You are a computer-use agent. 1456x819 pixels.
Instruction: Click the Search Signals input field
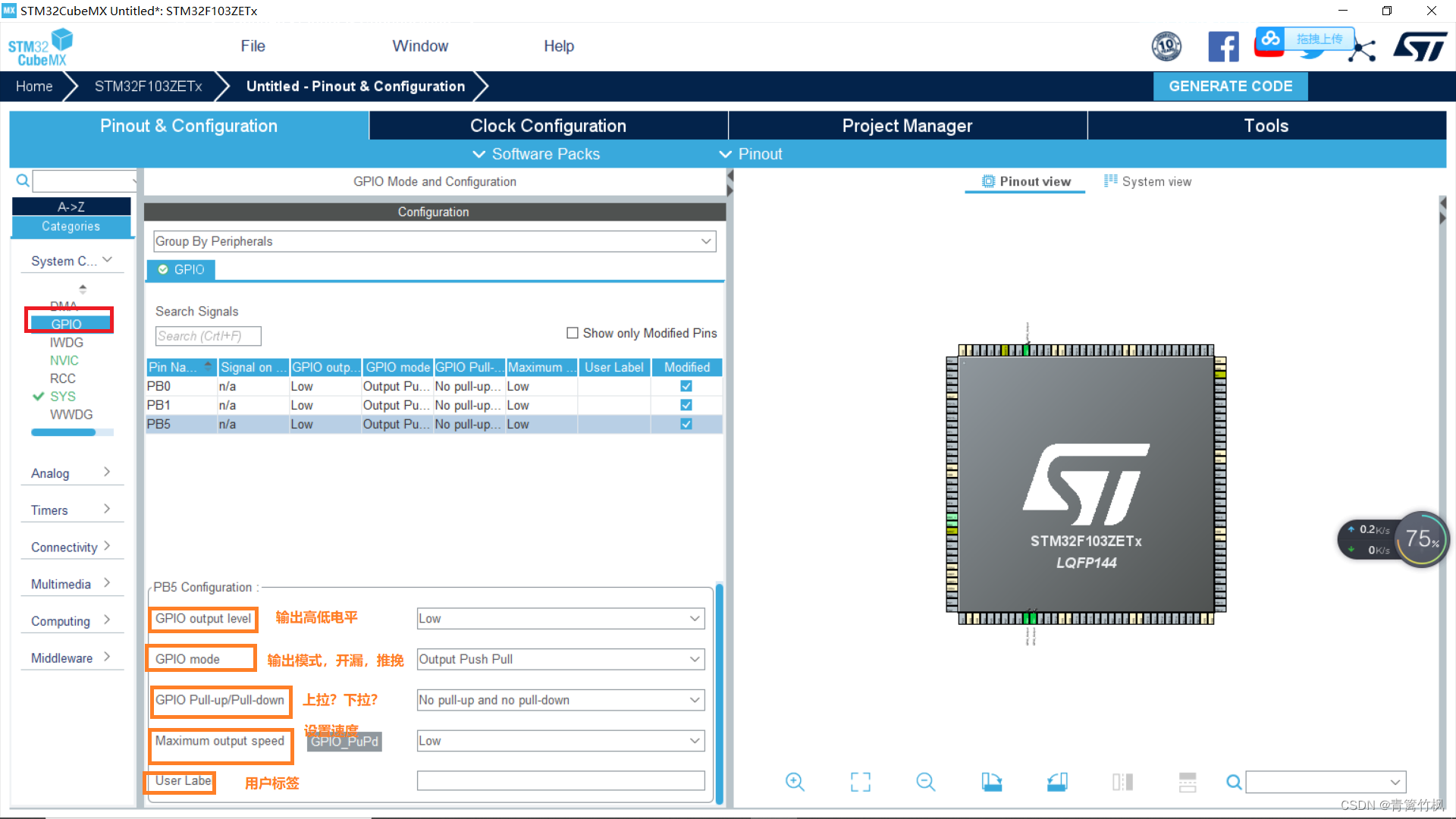tap(209, 336)
